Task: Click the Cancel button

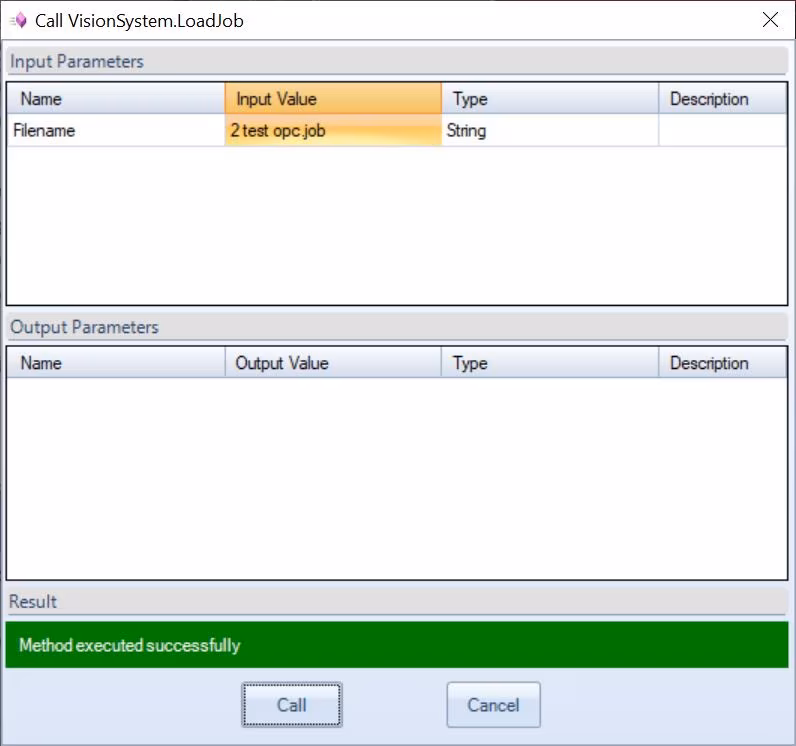Action: coord(493,705)
